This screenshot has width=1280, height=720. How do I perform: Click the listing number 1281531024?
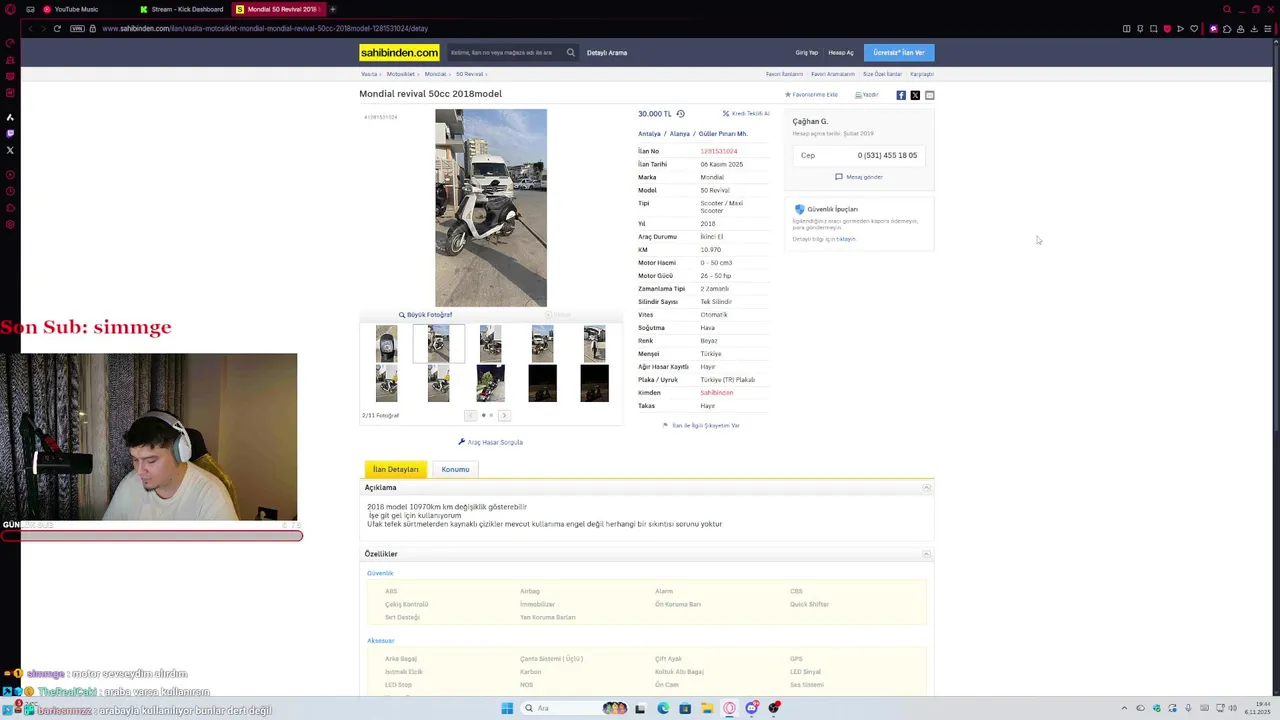pyautogui.click(x=719, y=151)
